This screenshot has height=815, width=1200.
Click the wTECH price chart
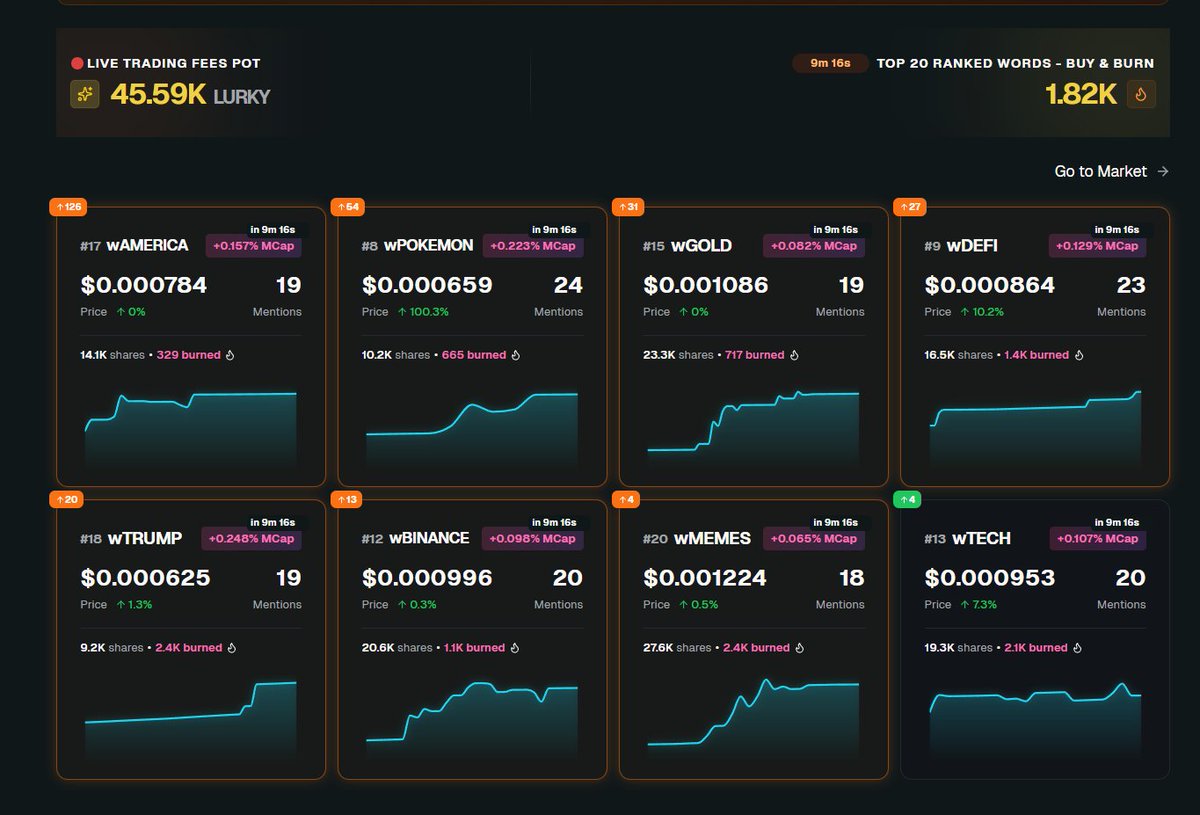[1035, 723]
